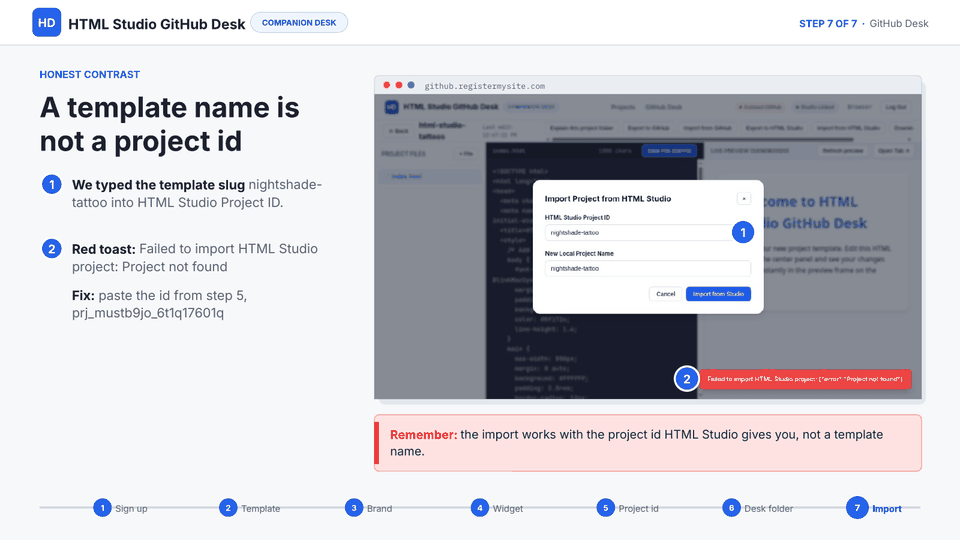
Task: Click the Open Tab button
Action: pyautogui.click(x=893, y=151)
